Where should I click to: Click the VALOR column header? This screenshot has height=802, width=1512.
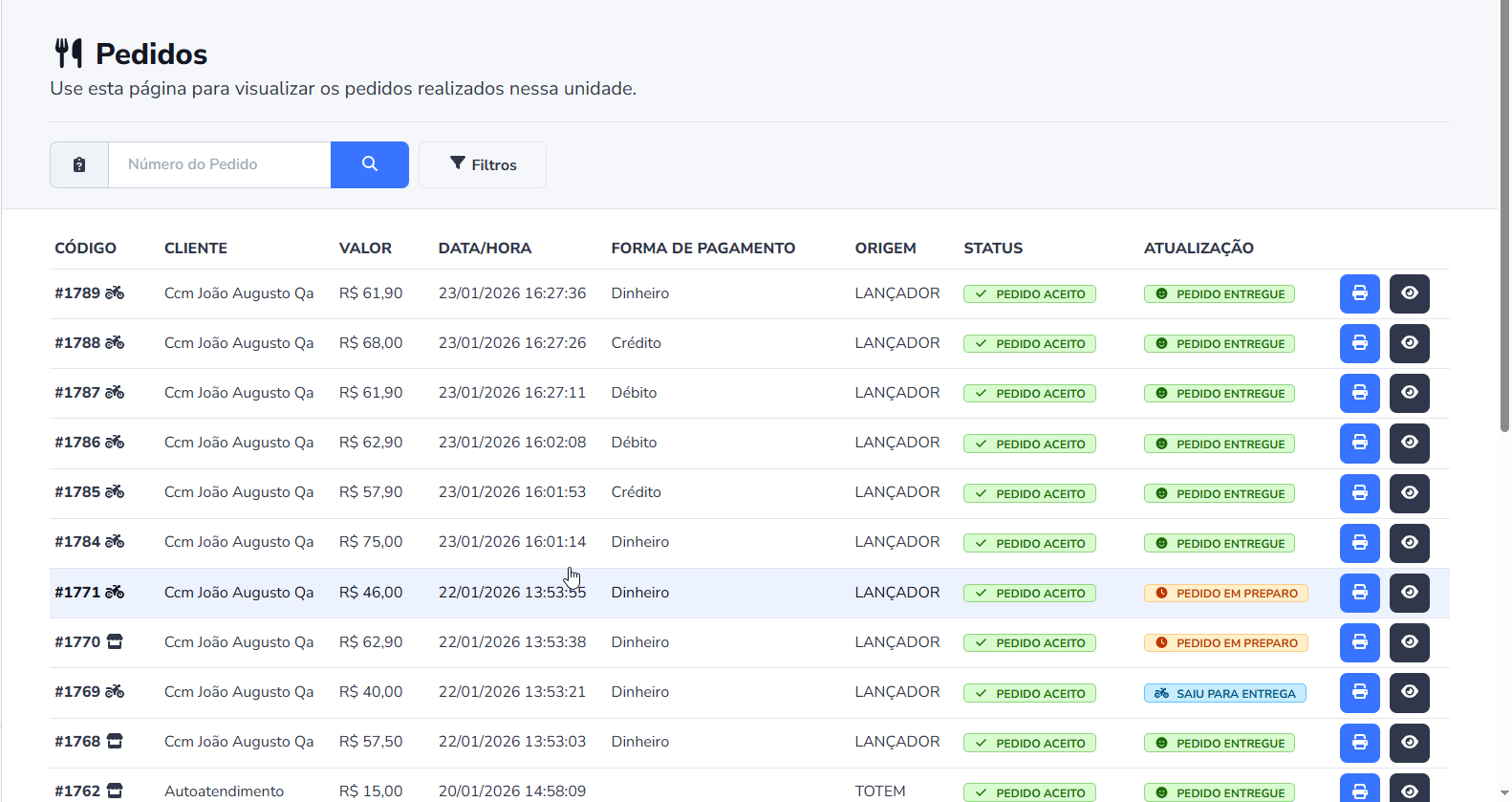[x=365, y=249]
